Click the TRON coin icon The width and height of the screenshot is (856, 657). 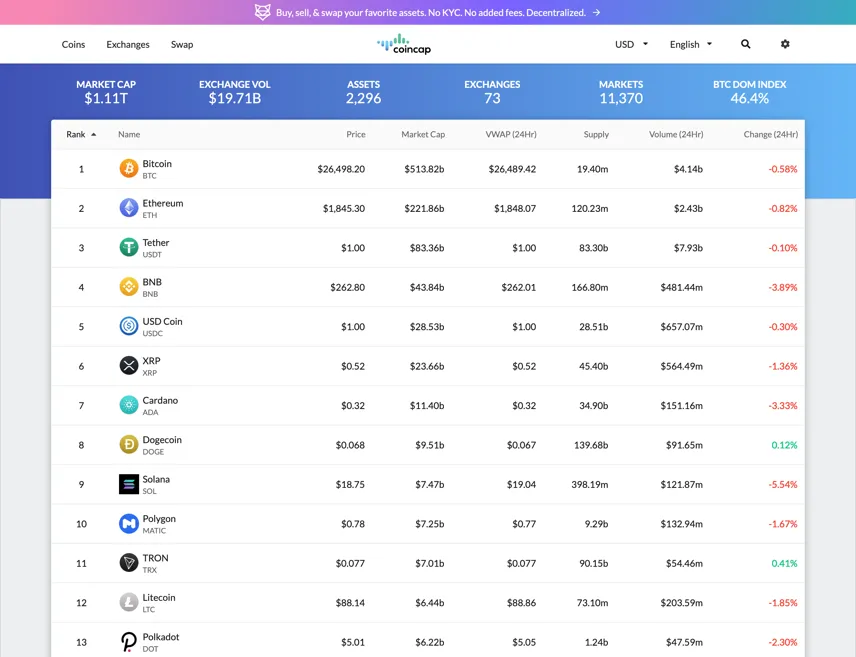click(129, 563)
